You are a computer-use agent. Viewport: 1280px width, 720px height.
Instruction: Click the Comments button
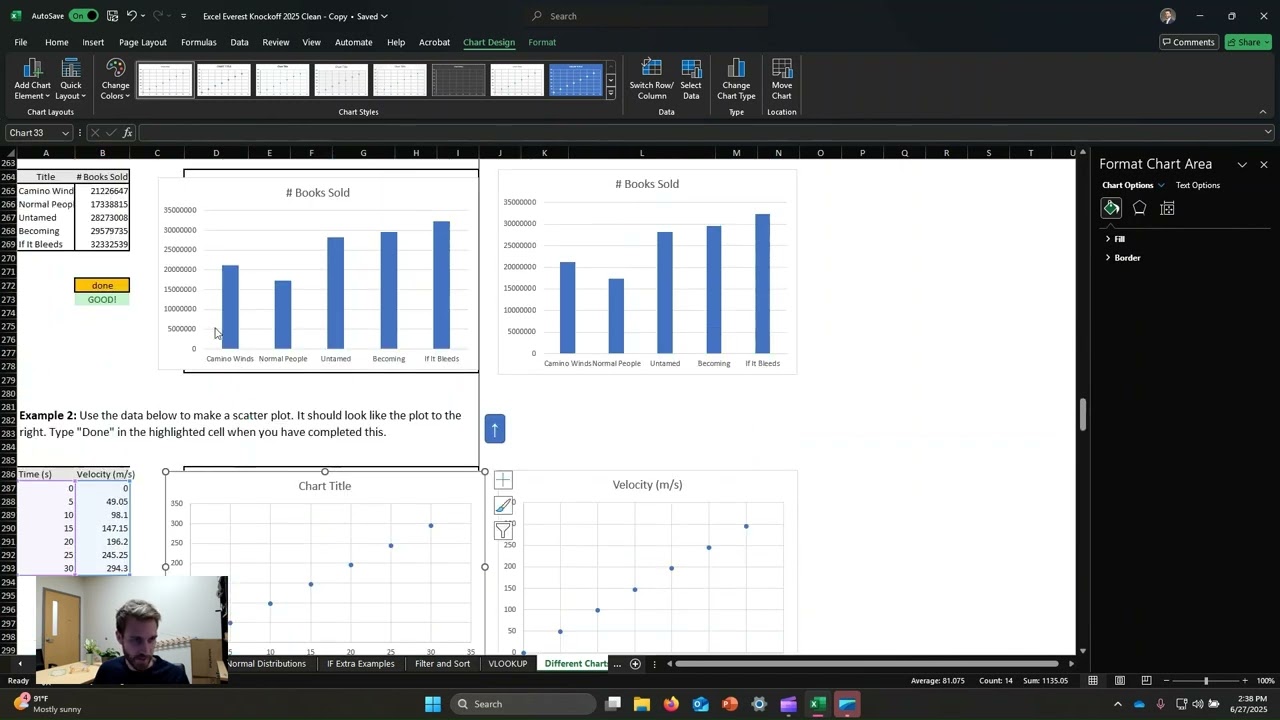(x=1188, y=42)
